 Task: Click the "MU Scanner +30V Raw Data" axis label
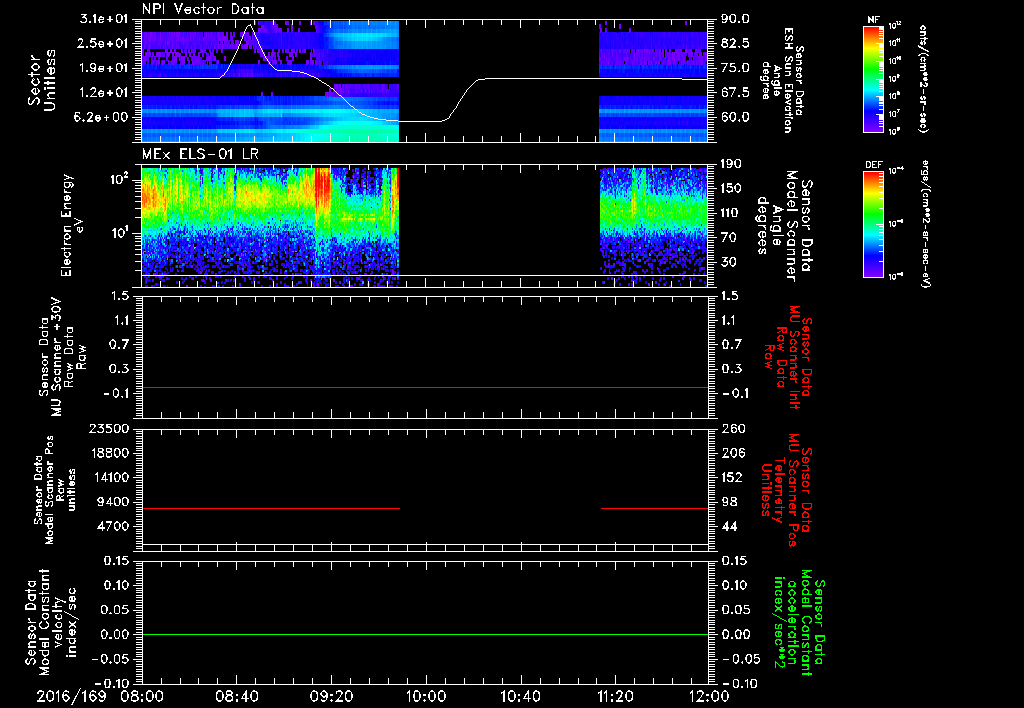(62, 357)
